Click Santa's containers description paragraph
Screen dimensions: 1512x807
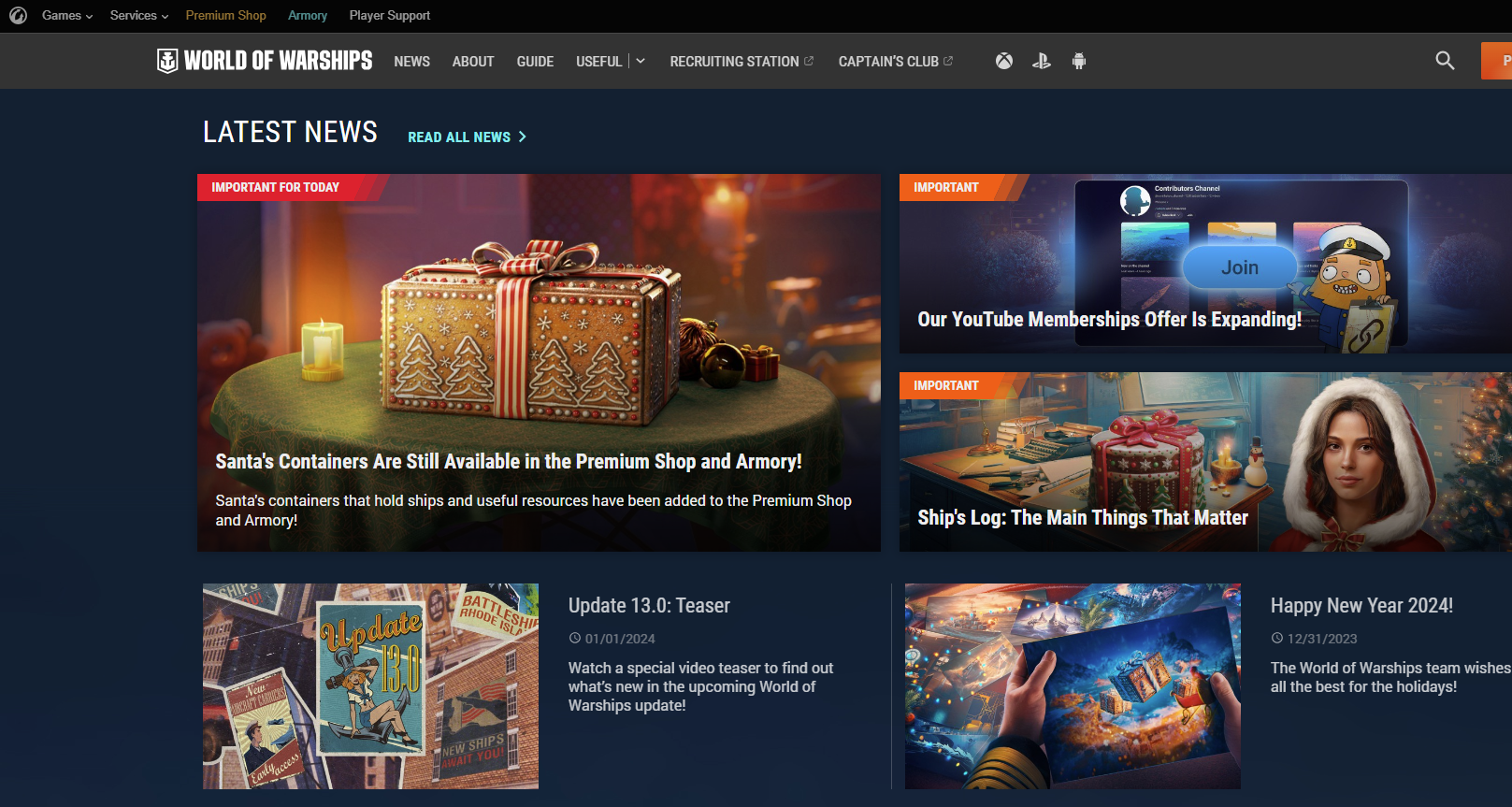point(533,511)
